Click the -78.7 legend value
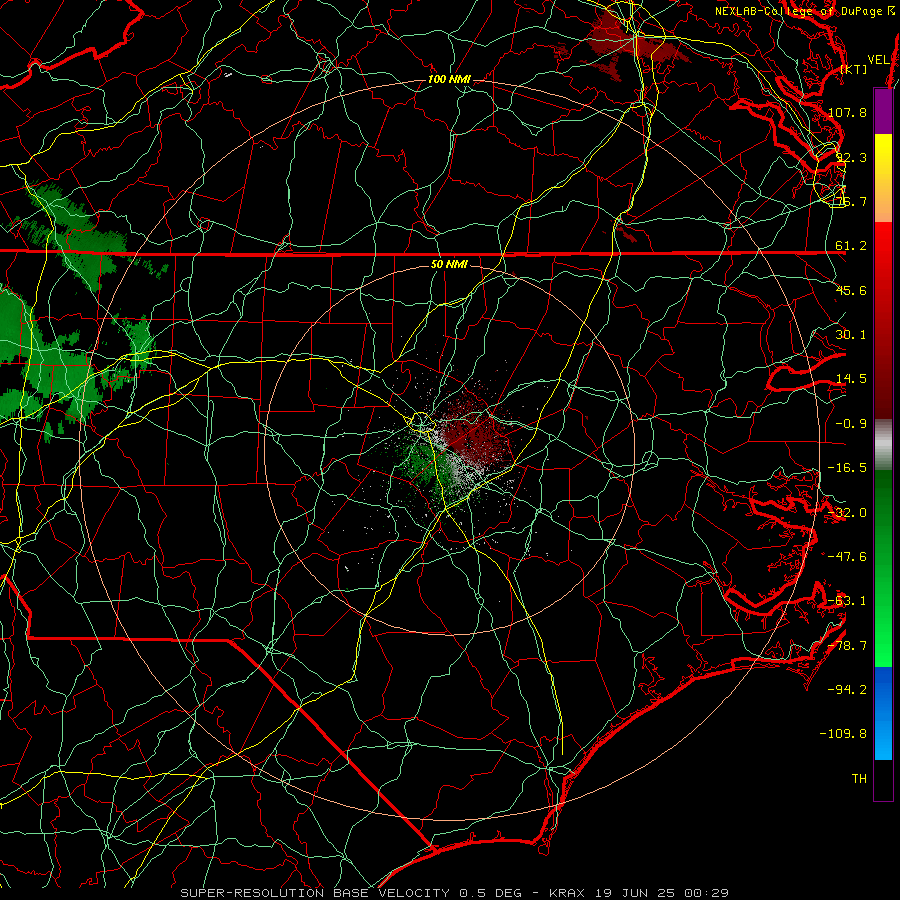900x900 pixels. coord(847,646)
